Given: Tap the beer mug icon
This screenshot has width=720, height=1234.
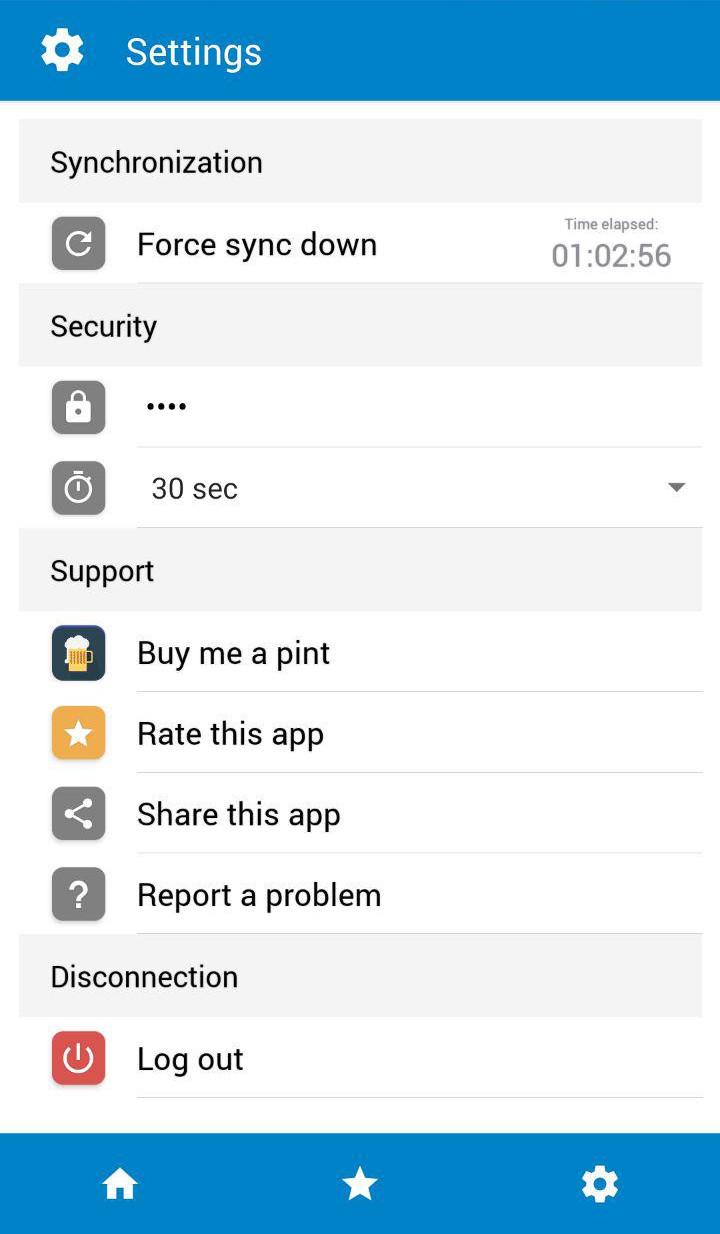Looking at the screenshot, I should click(78, 653).
